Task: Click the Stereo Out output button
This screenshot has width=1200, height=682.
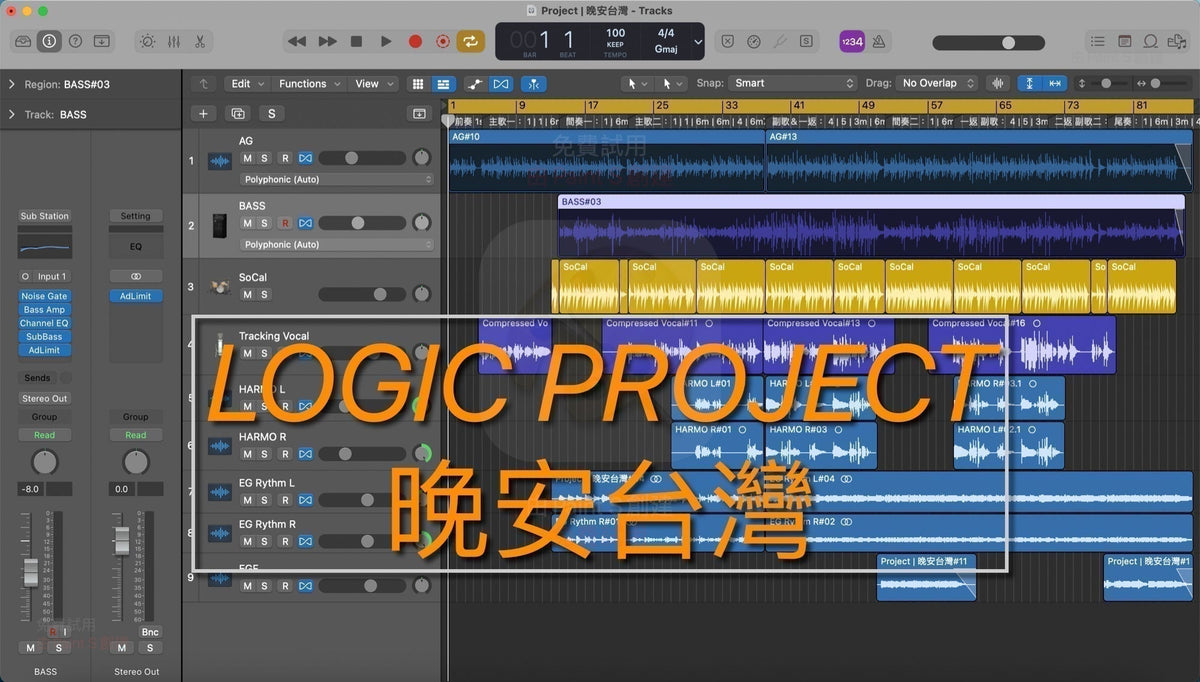Action: (x=44, y=398)
